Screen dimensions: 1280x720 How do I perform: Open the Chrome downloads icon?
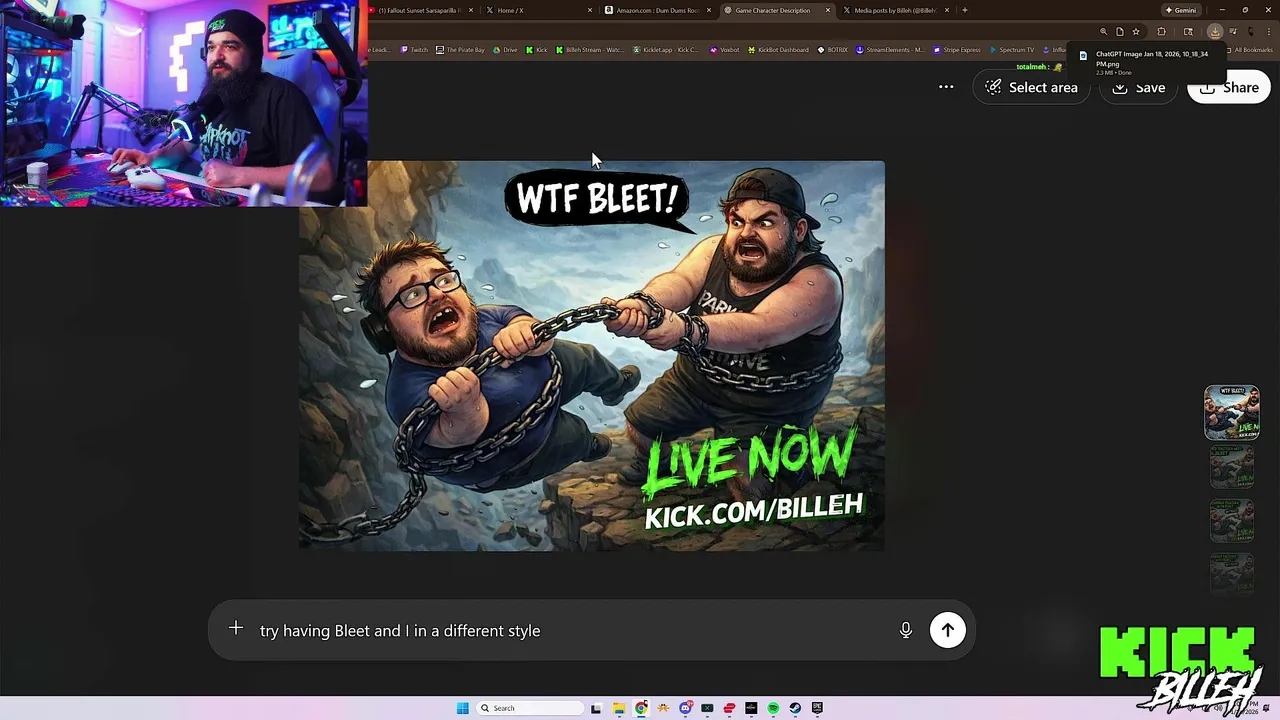click(1215, 31)
